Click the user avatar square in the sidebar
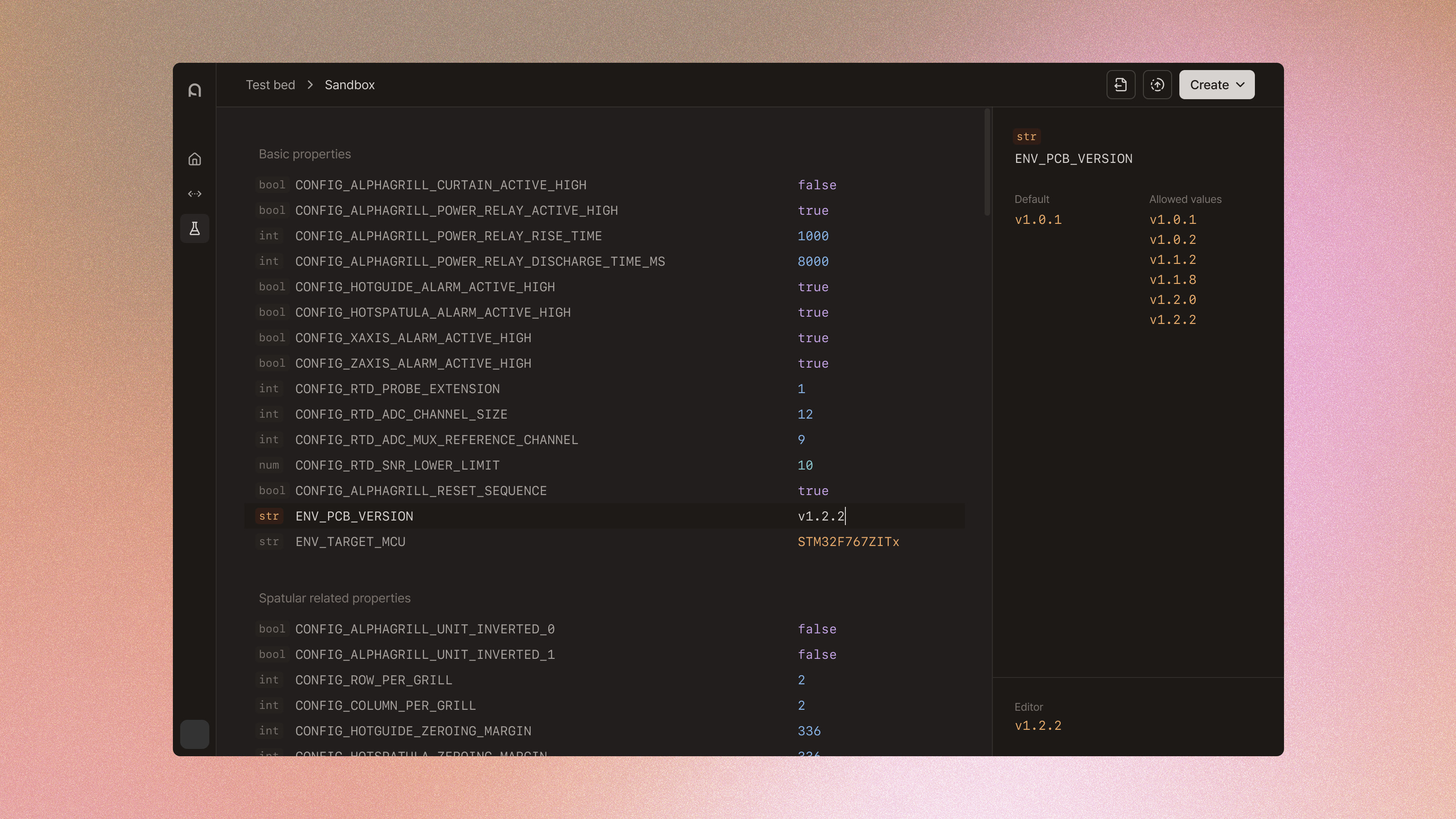 (194, 734)
